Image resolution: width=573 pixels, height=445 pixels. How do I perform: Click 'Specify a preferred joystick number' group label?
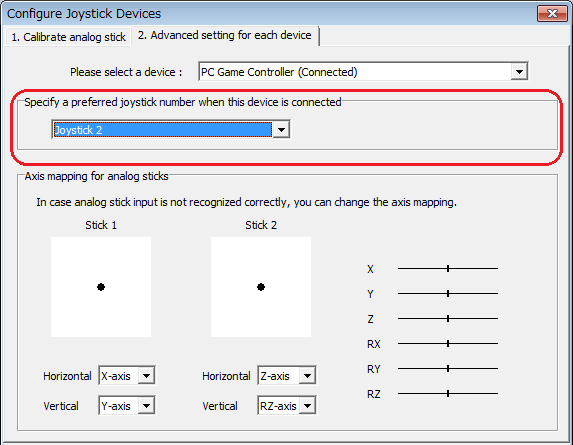click(x=183, y=102)
